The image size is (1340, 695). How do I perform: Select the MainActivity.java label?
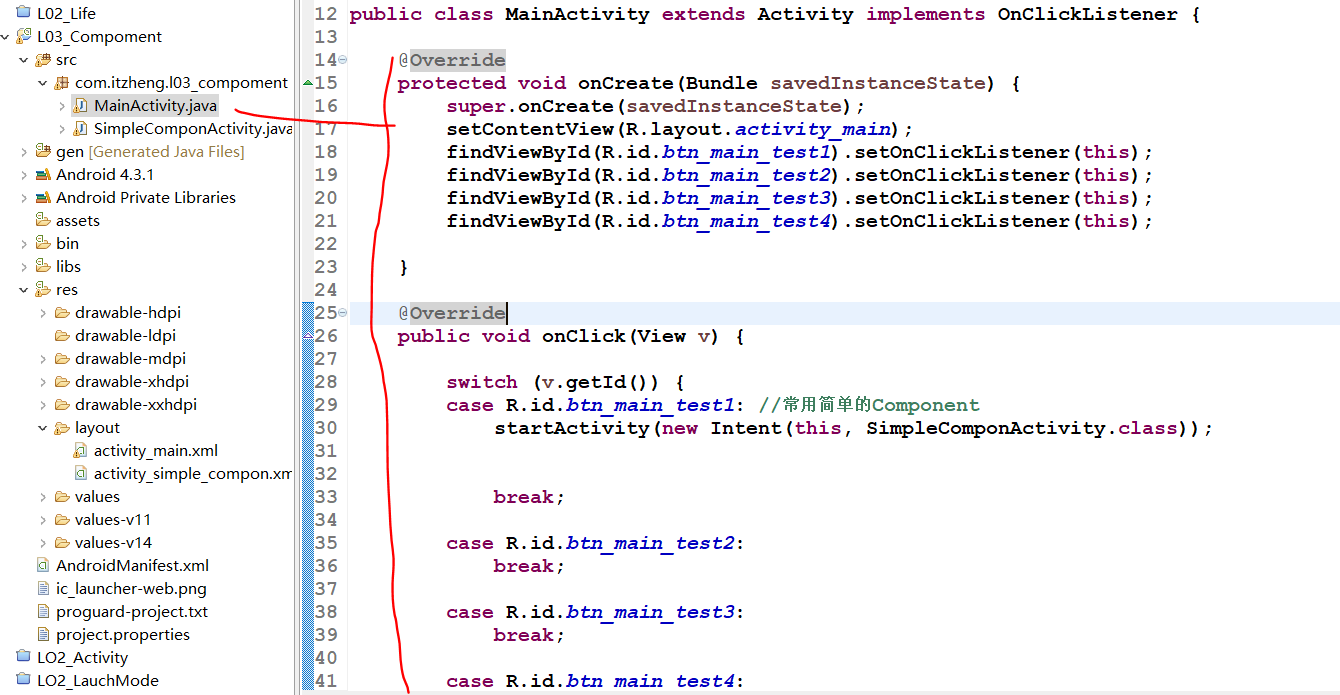pos(155,105)
